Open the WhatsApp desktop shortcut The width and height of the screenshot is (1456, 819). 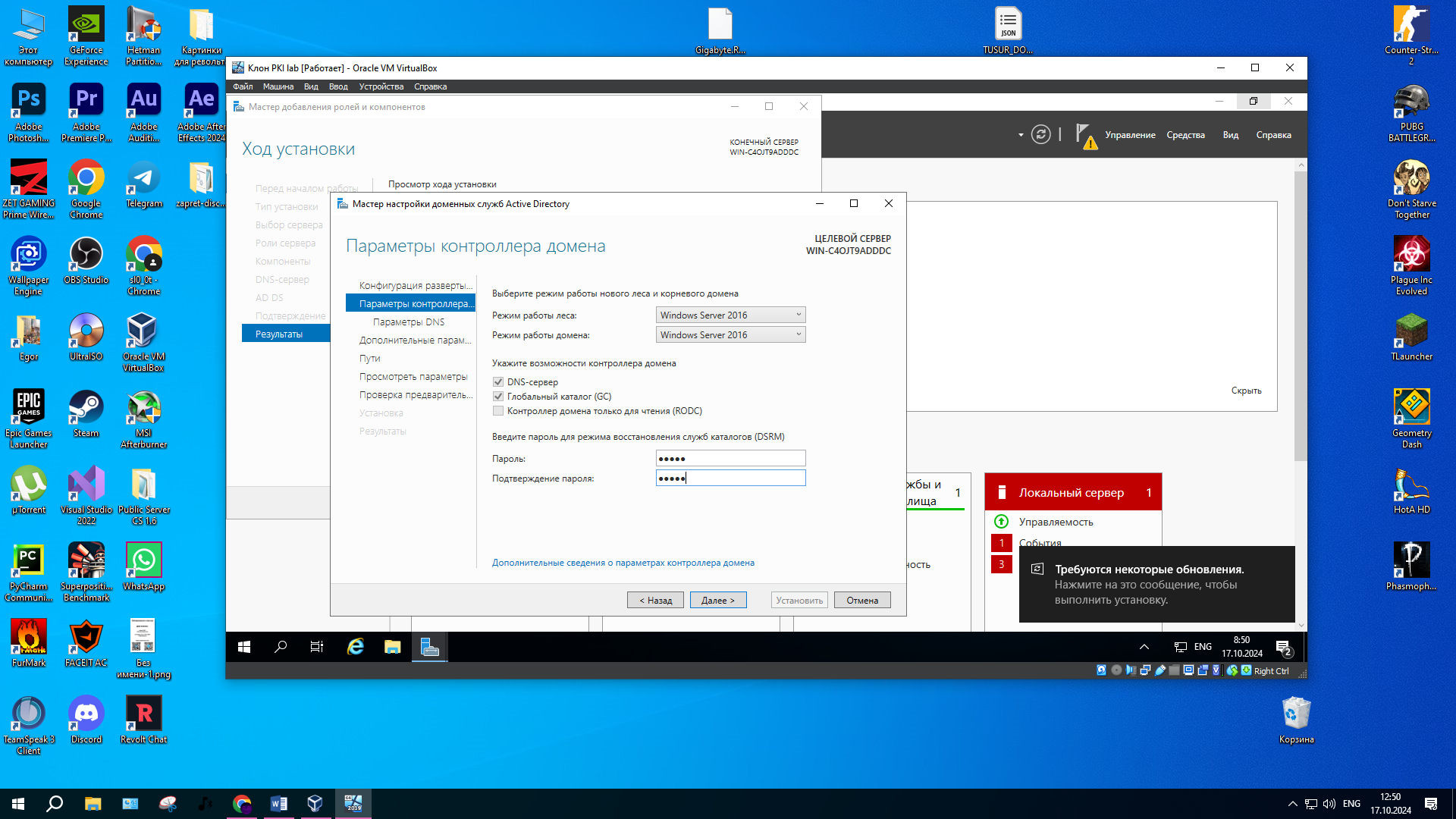coord(143,567)
